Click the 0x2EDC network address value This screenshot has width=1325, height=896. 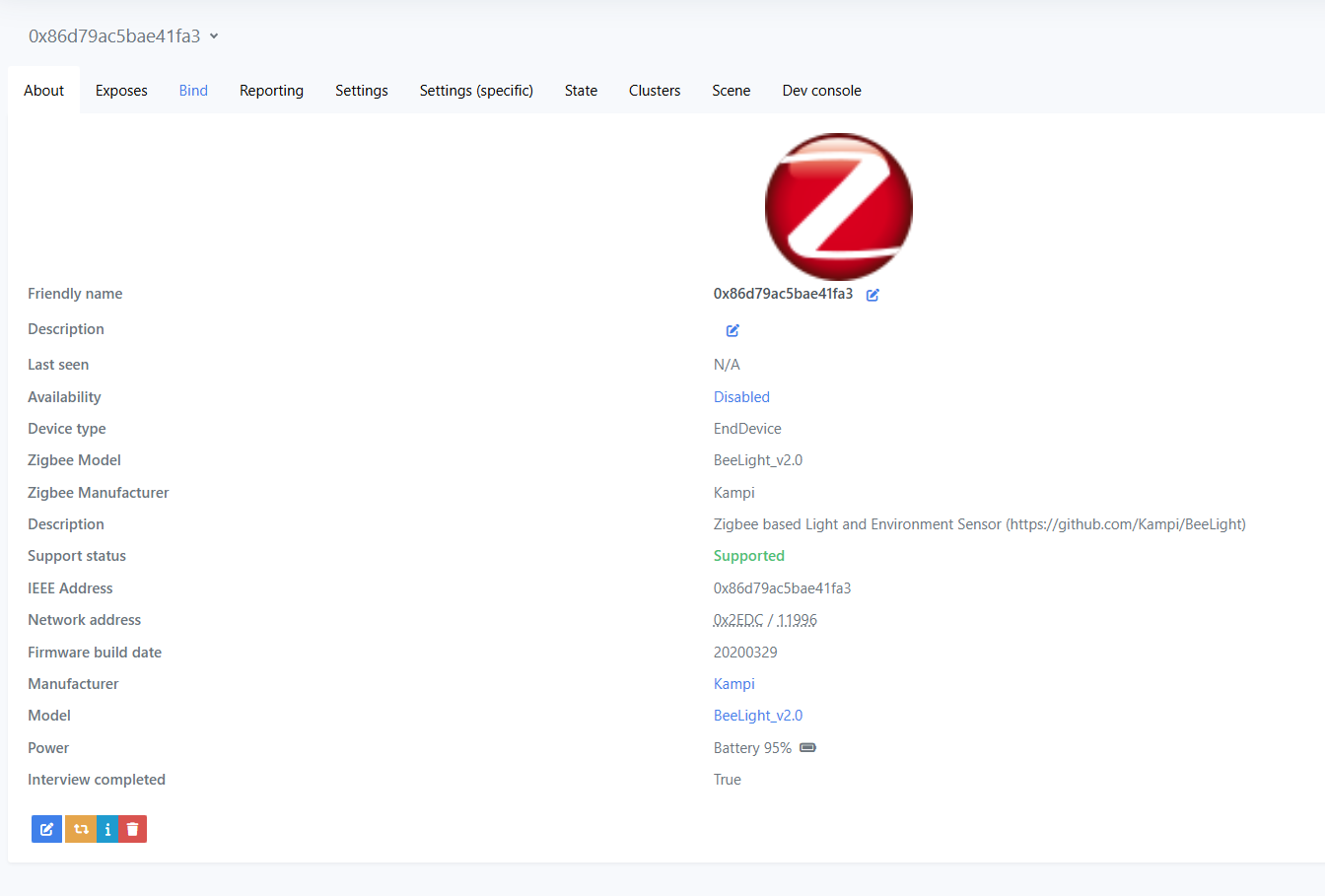pyautogui.click(x=738, y=620)
